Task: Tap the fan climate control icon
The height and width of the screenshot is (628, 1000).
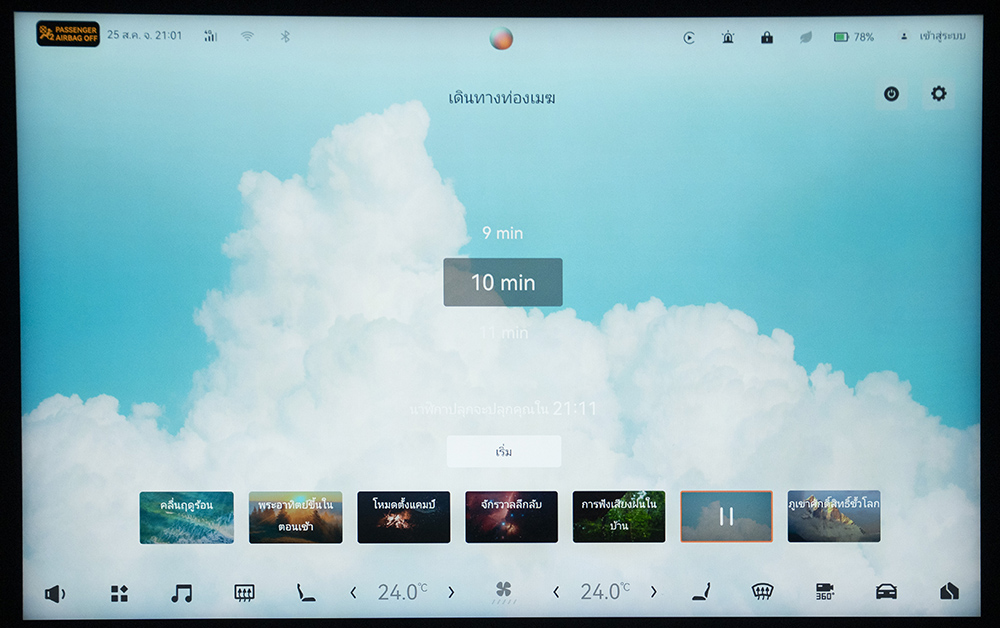Action: click(504, 592)
